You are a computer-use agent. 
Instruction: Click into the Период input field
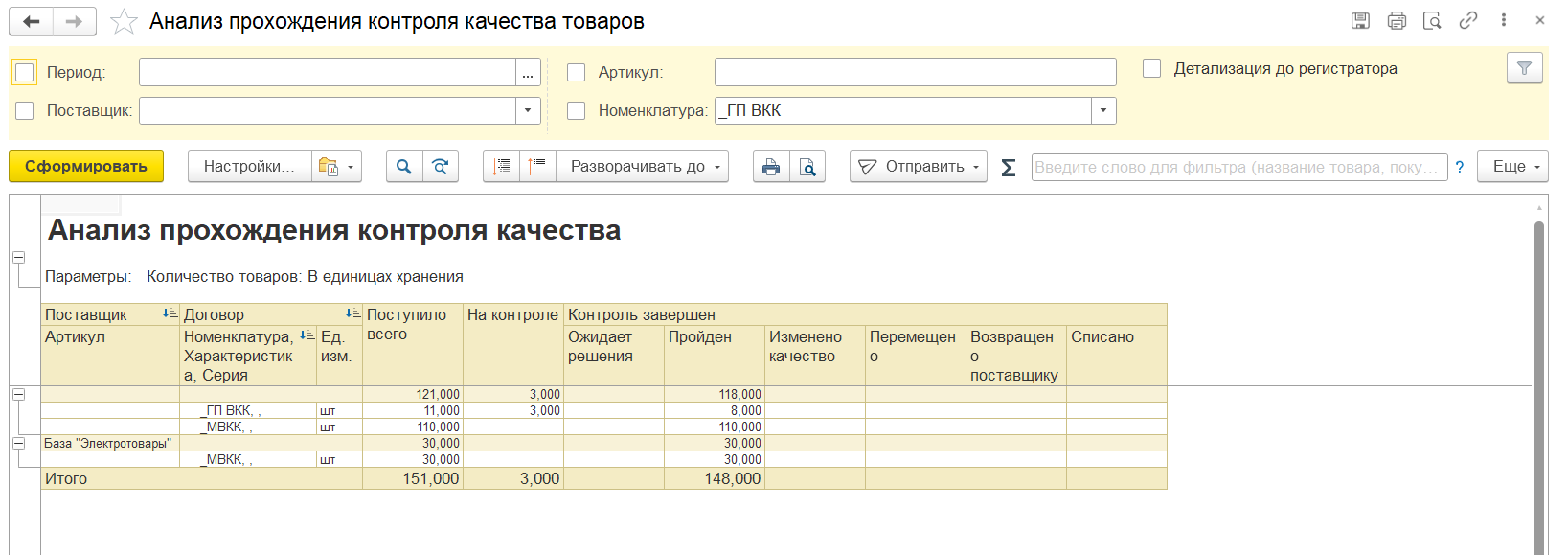(328, 72)
